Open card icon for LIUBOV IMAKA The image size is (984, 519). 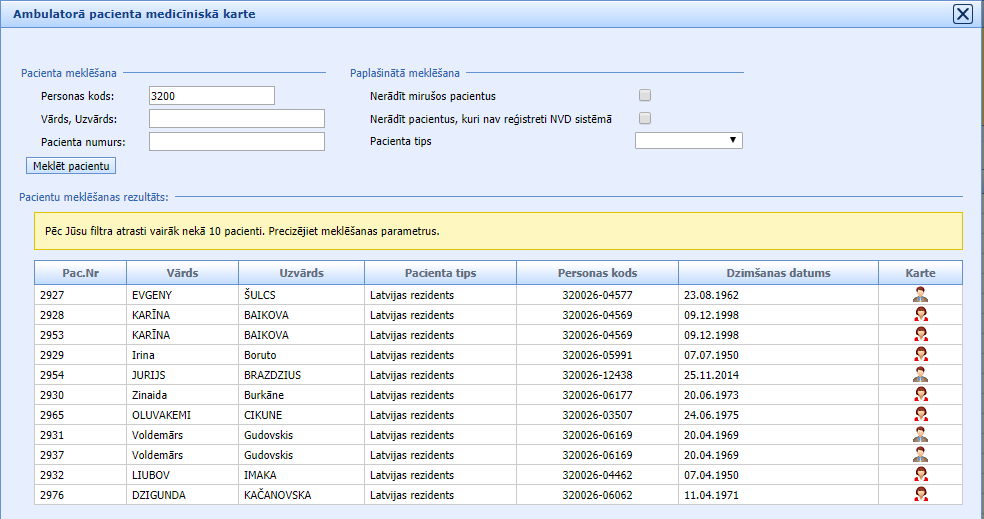click(920, 474)
